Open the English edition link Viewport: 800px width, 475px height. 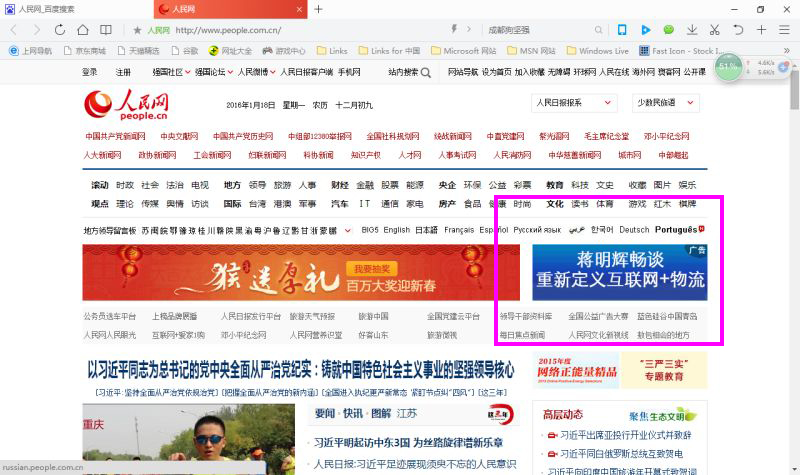tap(396, 230)
